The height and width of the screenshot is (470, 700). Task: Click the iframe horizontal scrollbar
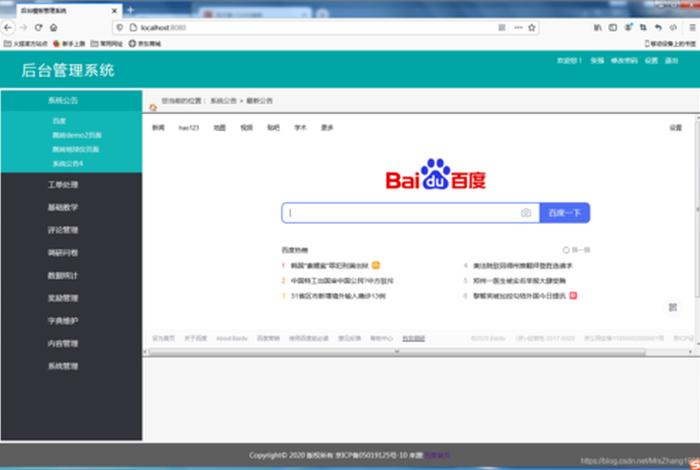(397, 352)
